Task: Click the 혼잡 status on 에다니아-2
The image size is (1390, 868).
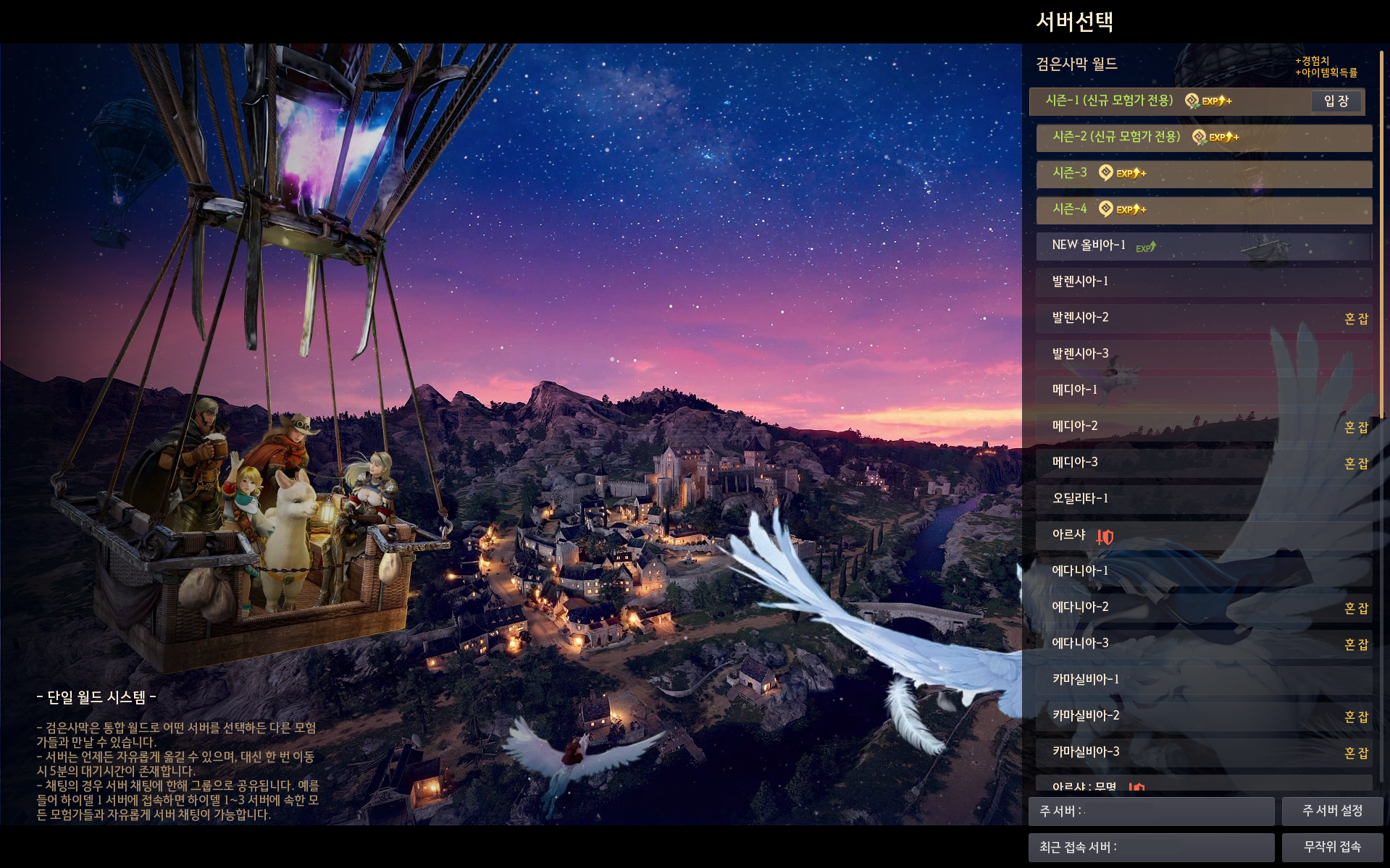Action: (1356, 609)
